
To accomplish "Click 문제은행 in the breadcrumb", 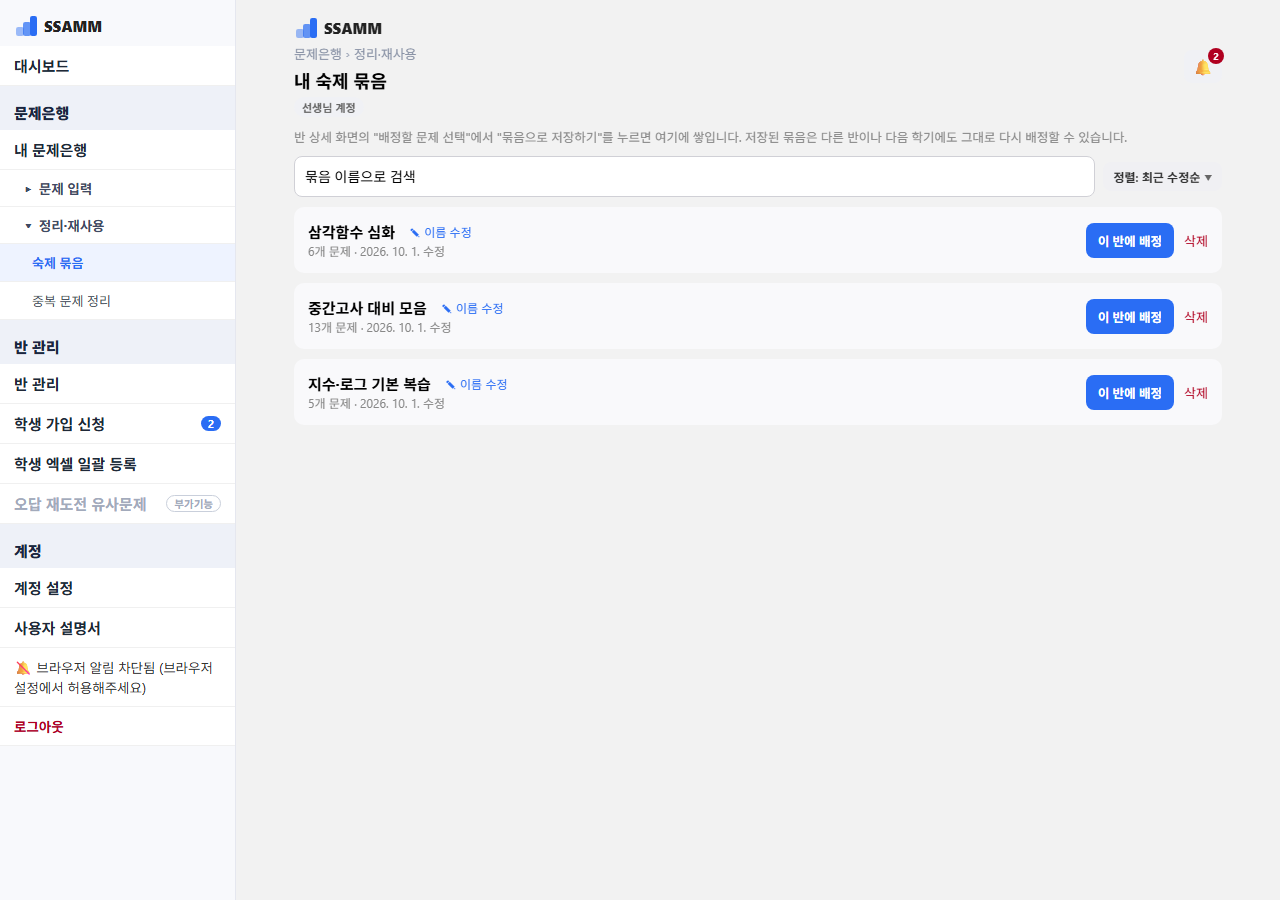I will pos(318,54).
